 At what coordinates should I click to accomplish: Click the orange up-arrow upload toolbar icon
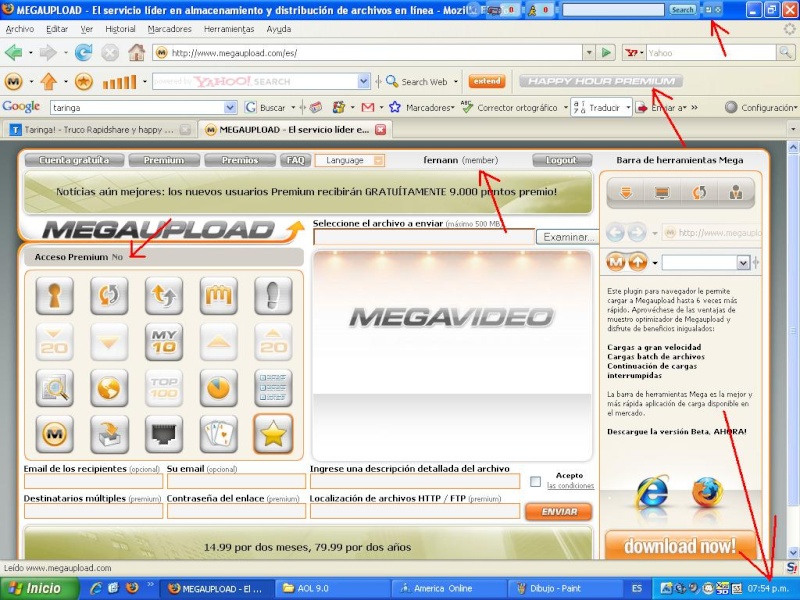pos(49,81)
